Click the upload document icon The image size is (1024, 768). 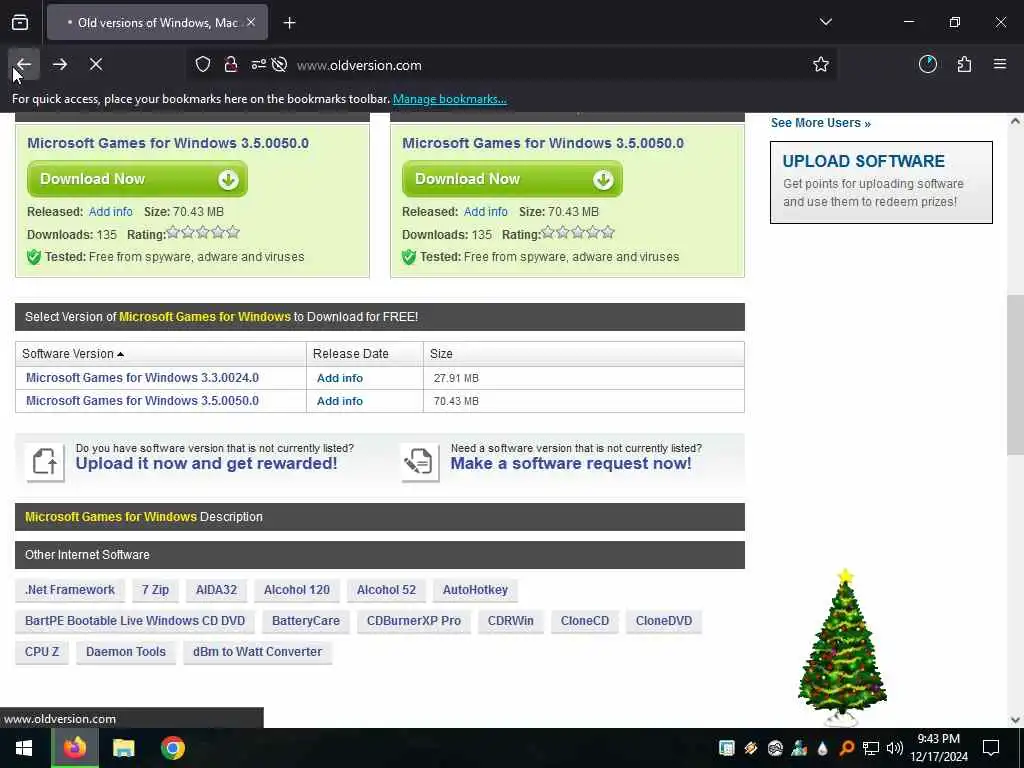pyautogui.click(x=45, y=462)
